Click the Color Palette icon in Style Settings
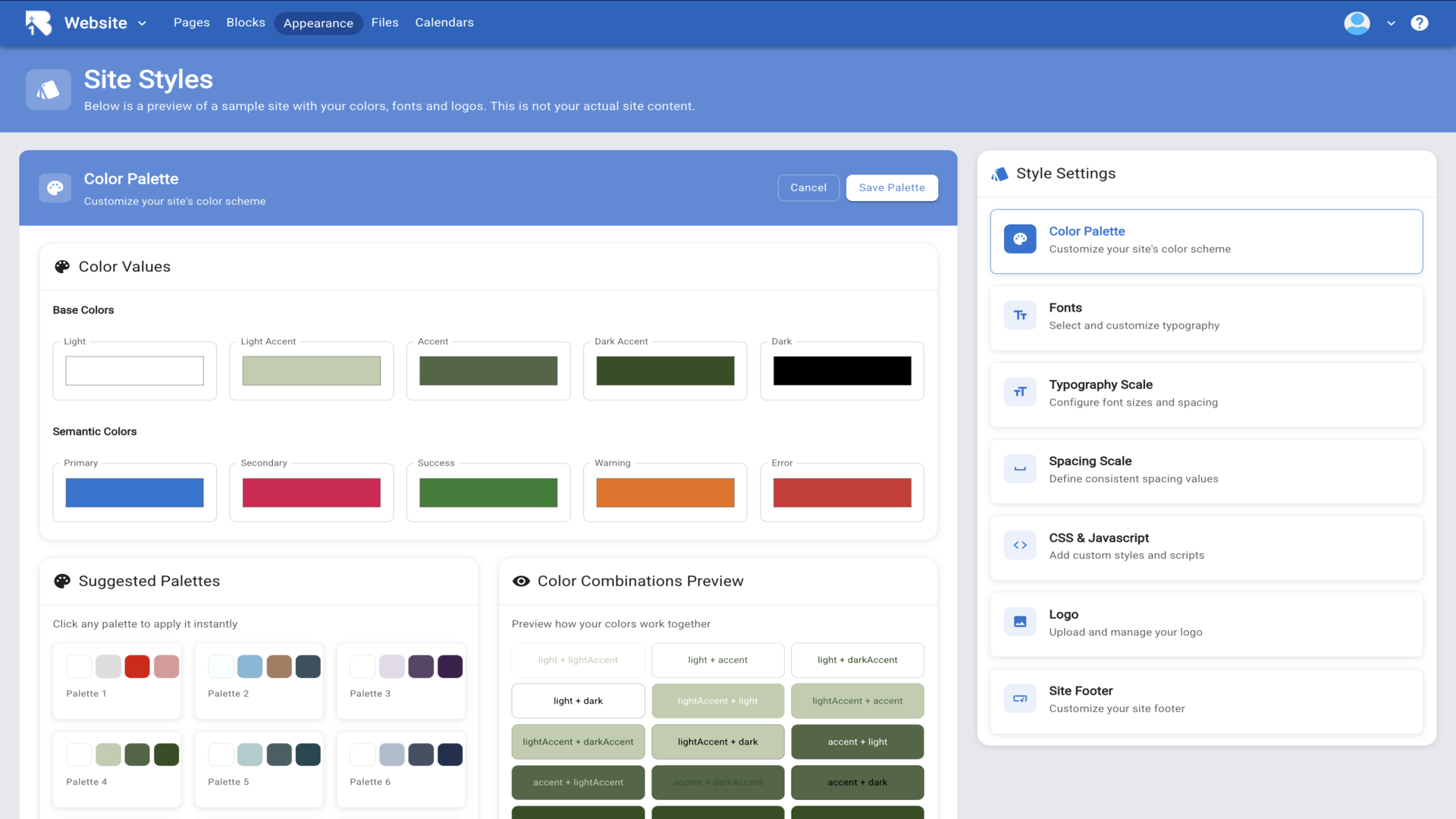The image size is (1456, 819). 1020,239
